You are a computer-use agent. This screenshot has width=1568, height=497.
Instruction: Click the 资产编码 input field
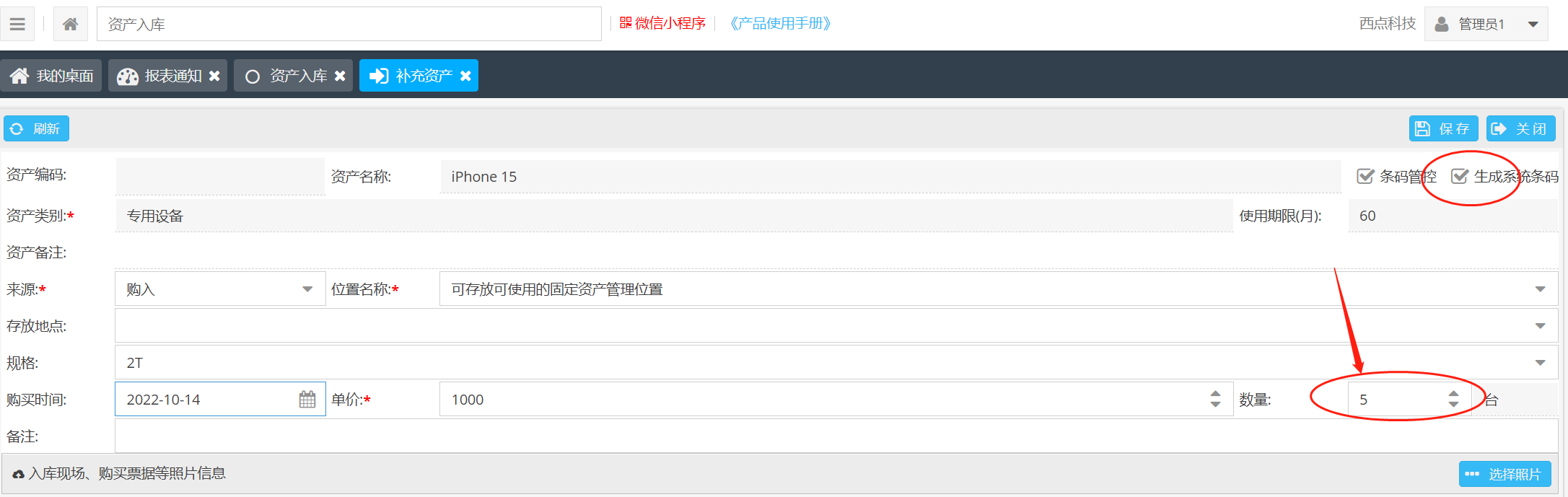220,176
